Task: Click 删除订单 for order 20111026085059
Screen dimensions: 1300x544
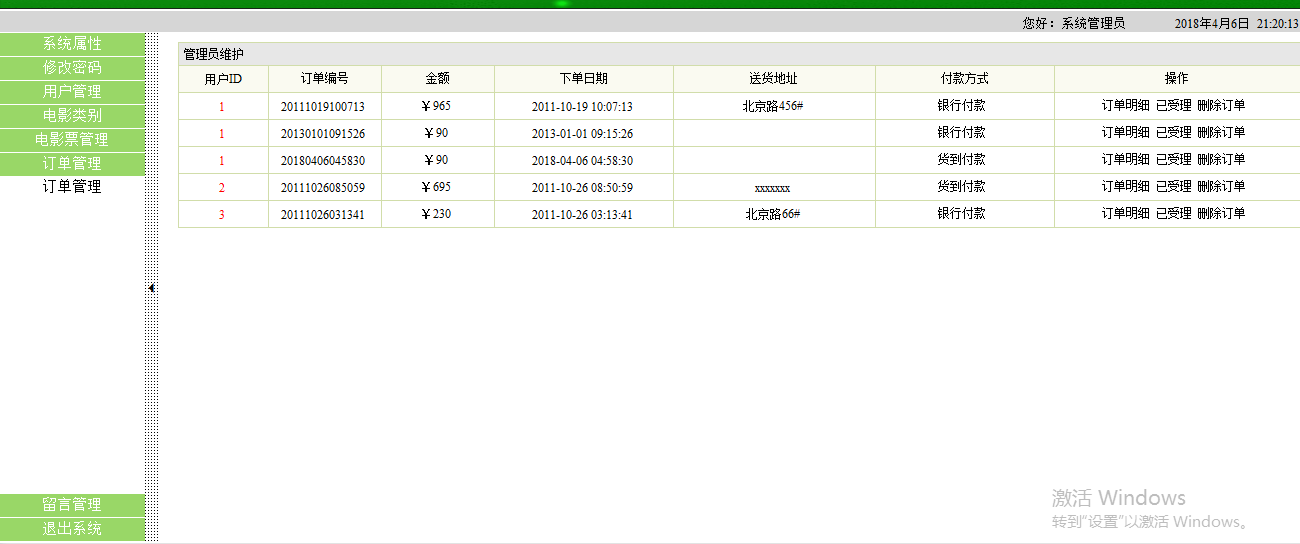Action: [x=1221, y=186]
